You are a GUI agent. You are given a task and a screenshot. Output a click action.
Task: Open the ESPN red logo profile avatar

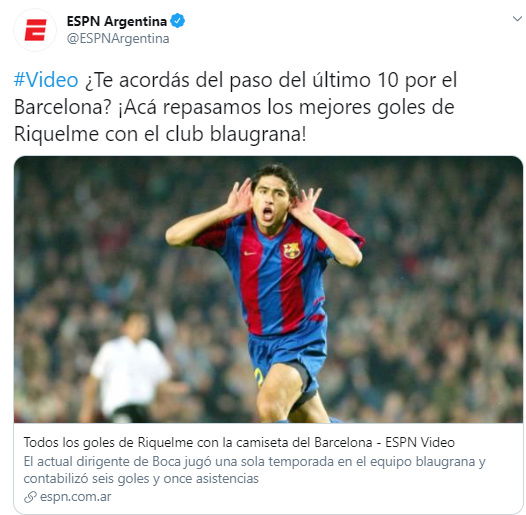coord(35,30)
